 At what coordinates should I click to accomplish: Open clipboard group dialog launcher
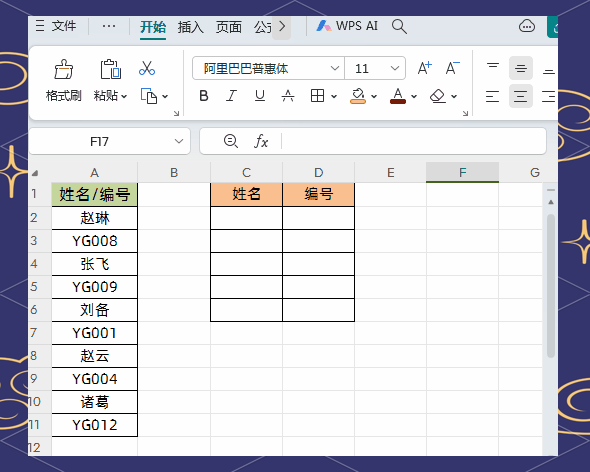point(176,113)
